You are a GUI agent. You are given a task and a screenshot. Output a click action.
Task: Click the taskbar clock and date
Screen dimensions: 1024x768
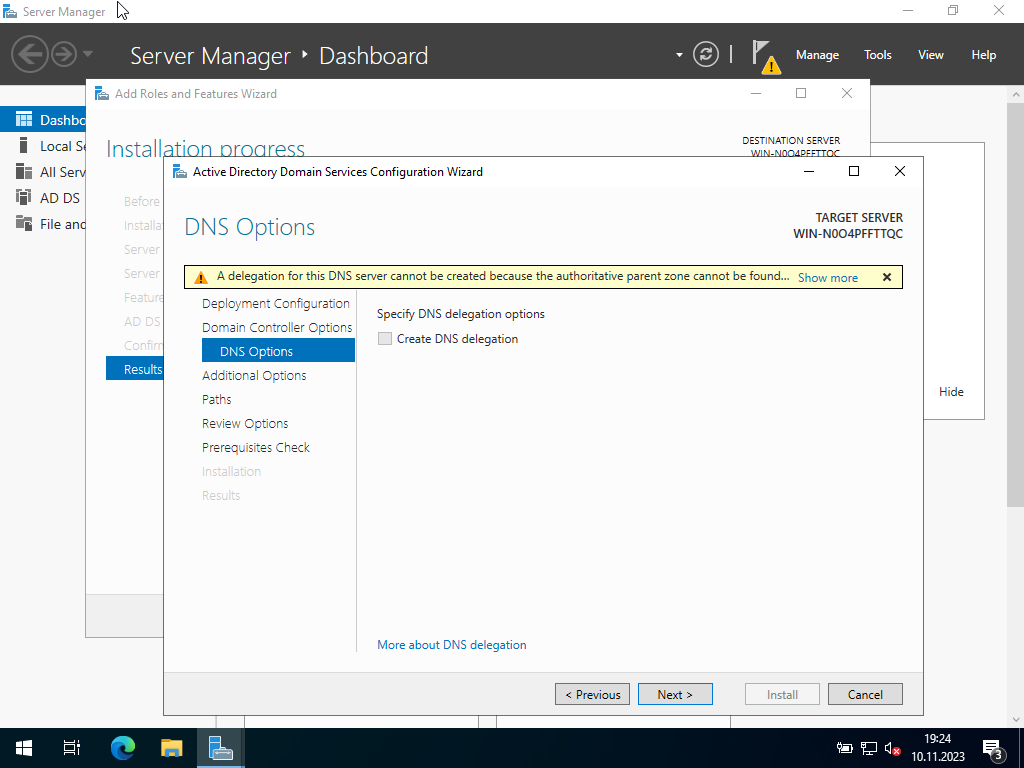938,748
